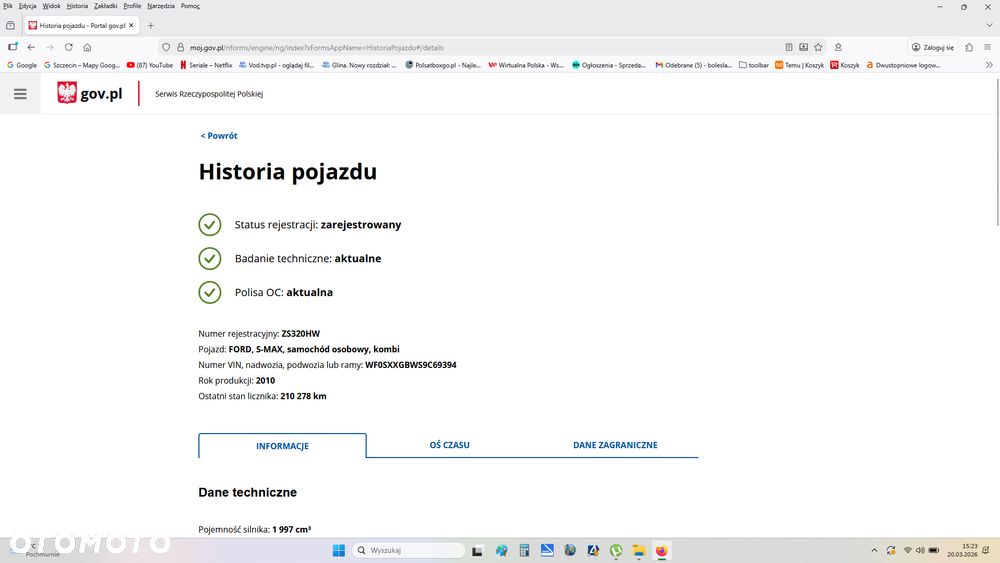
Task: Show site security padlock info
Action: click(x=180, y=47)
